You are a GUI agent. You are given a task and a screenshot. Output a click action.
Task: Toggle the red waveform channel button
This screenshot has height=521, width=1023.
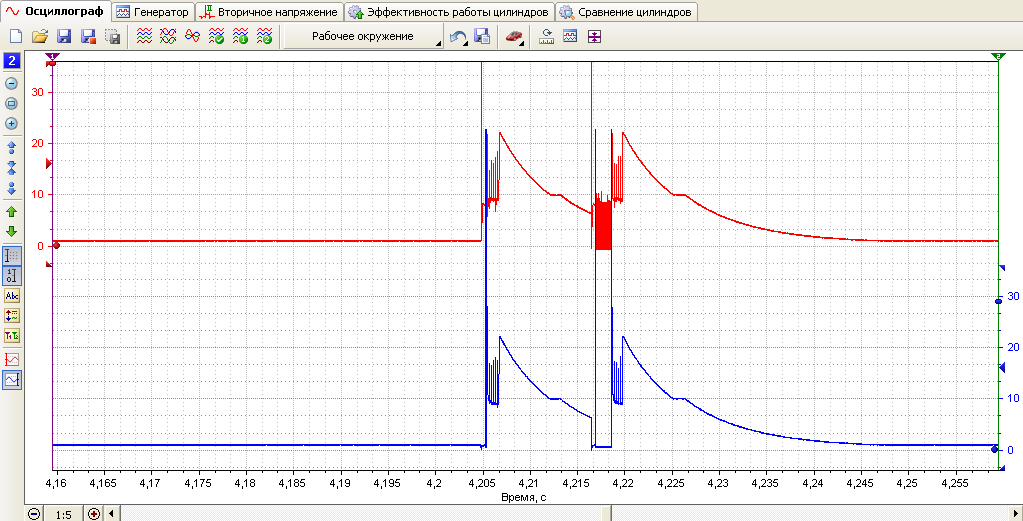(x=12, y=360)
